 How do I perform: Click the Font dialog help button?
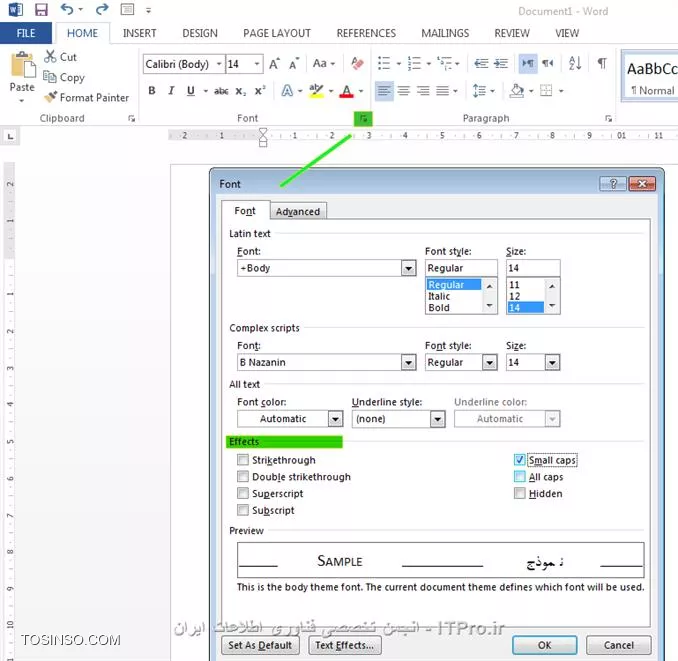coord(613,184)
